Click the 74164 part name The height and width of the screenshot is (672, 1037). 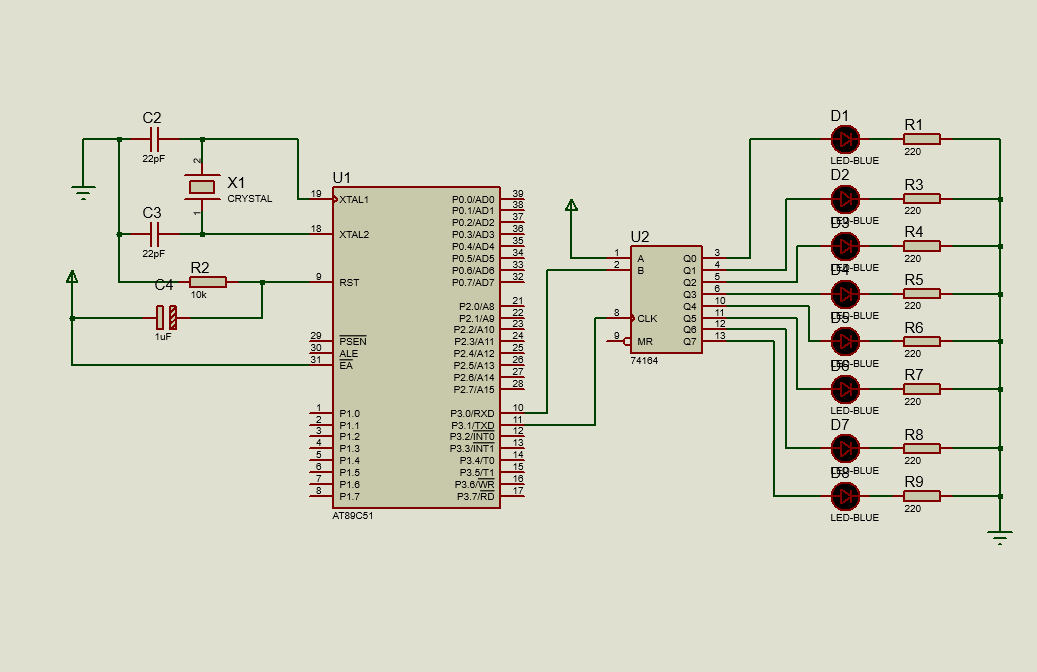click(644, 361)
